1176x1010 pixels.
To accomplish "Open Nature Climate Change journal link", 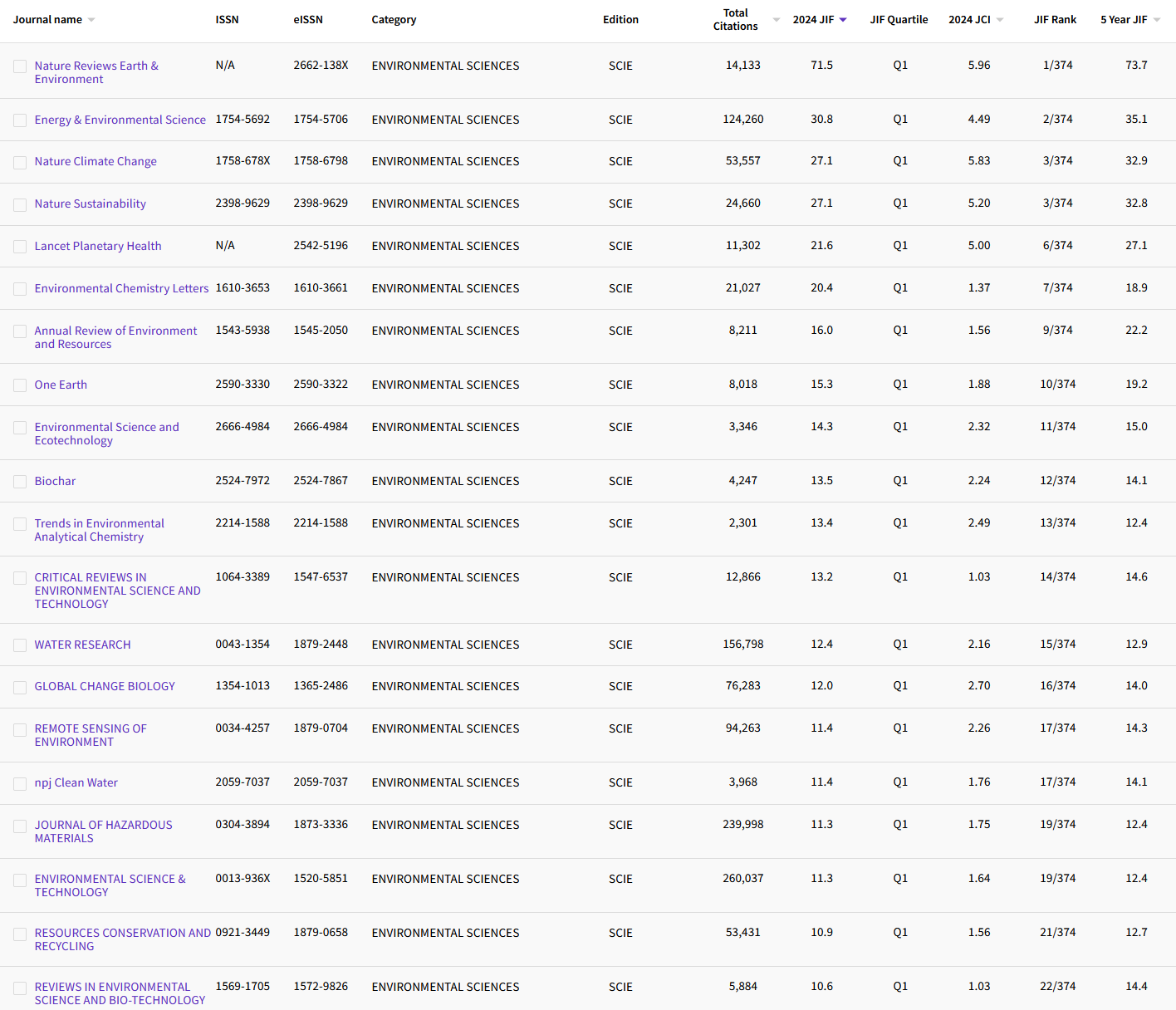I will point(96,161).
